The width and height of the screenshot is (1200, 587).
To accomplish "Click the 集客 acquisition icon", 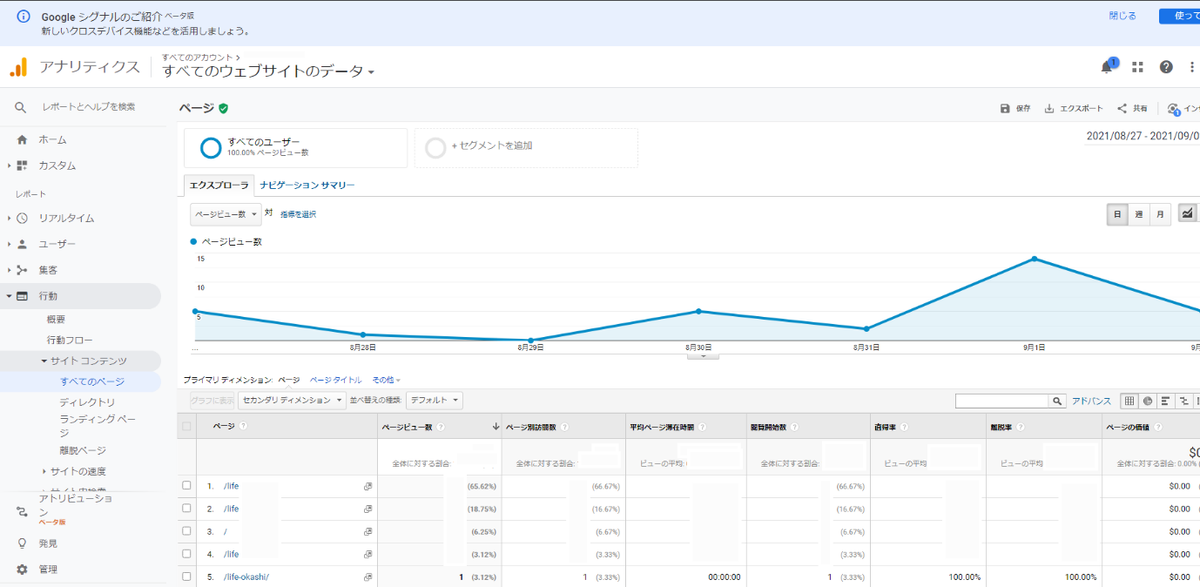I will pos(22,270).
